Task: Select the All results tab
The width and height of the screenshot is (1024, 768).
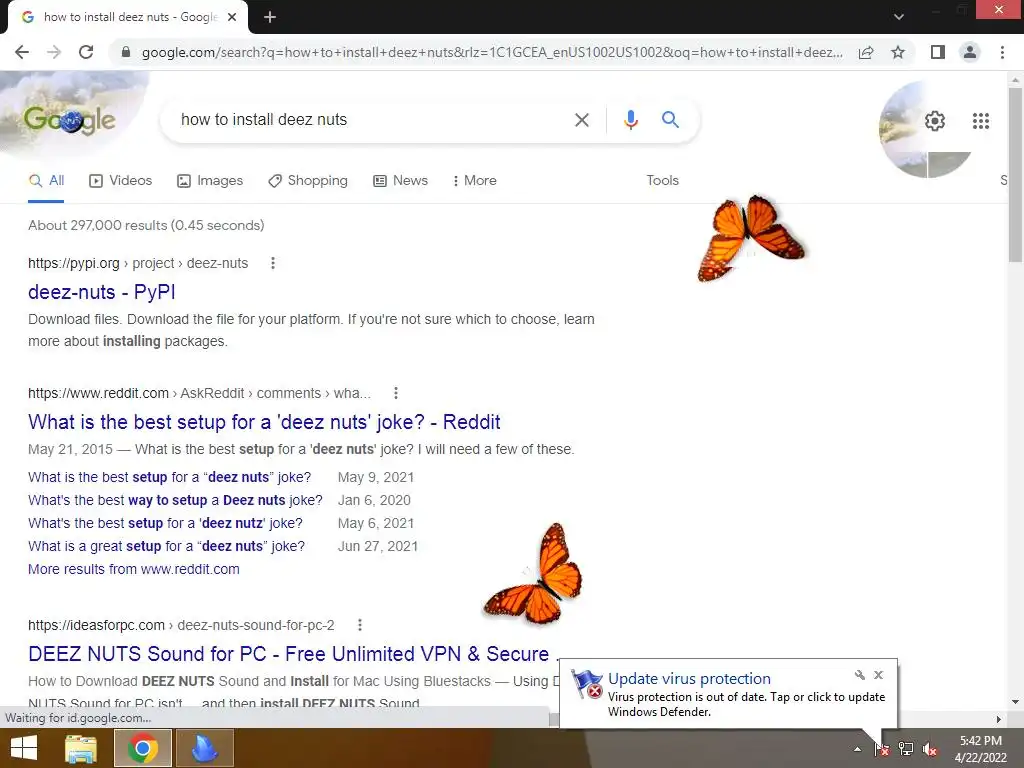Action: tap(46, 181)
